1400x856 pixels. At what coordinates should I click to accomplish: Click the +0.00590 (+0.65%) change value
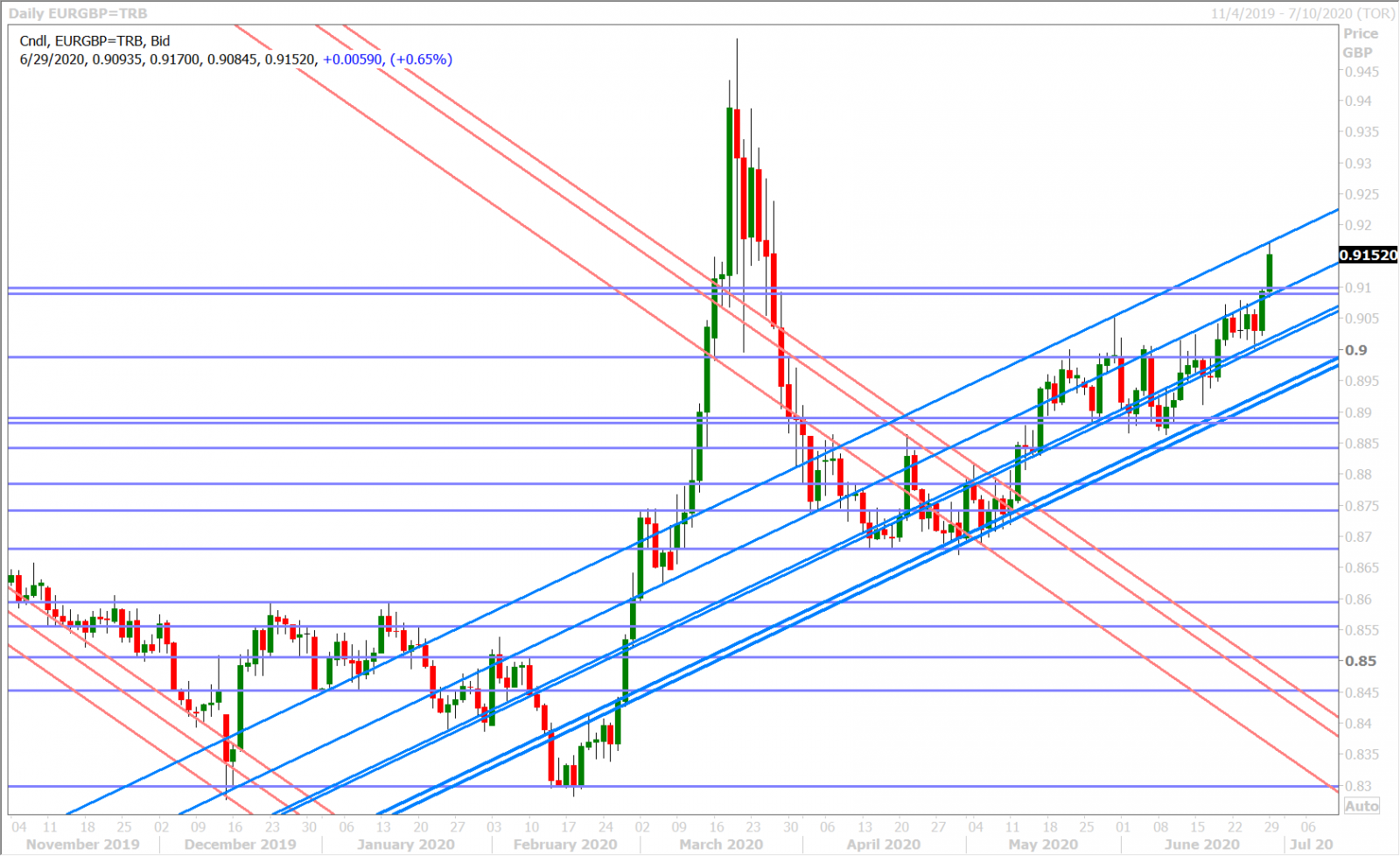[388, 60]
